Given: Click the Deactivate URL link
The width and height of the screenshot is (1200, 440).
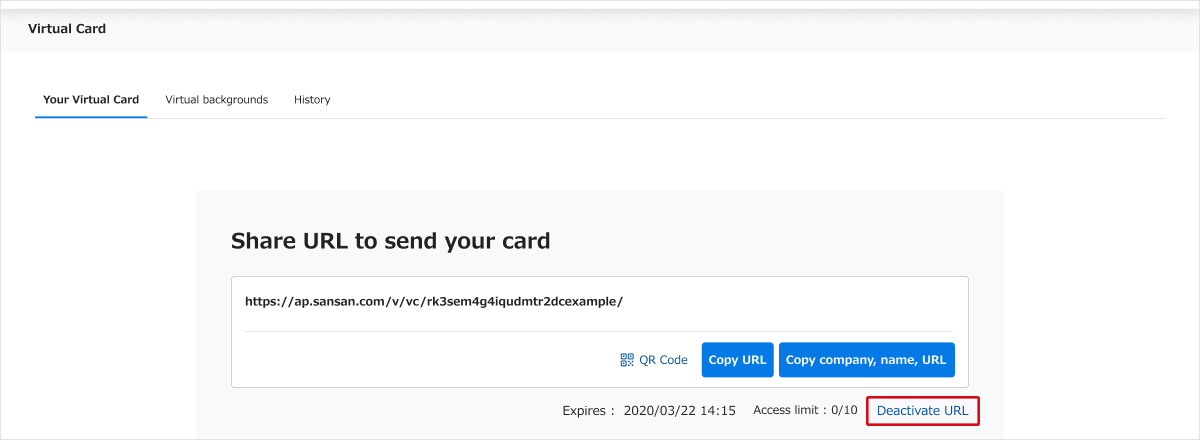Looking at the screenshot, I should click(x=922, y=410).
